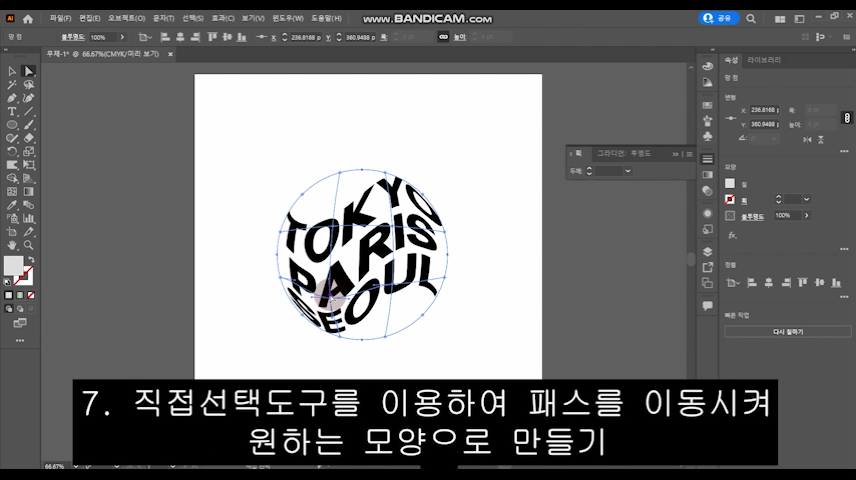Image resolution: width=856 pixels, height=480 pixels.
Task: Click fill swatch in Properties panel
Action: click(x=730, y=183)
